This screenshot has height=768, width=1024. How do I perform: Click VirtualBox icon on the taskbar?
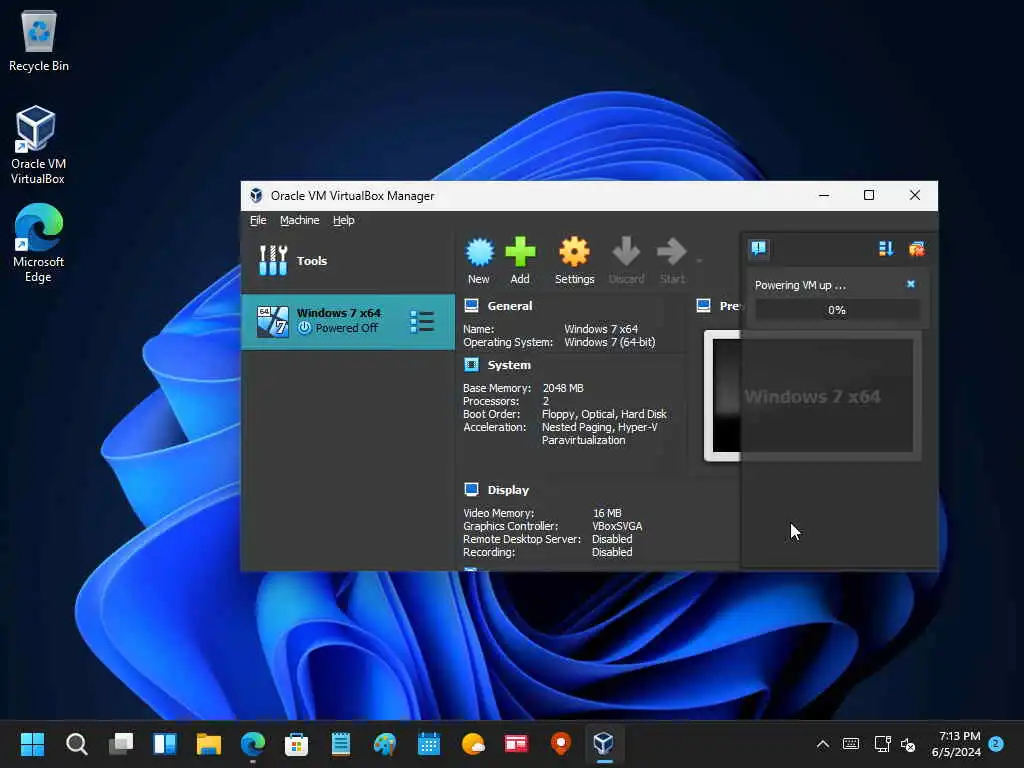point(604,744)
